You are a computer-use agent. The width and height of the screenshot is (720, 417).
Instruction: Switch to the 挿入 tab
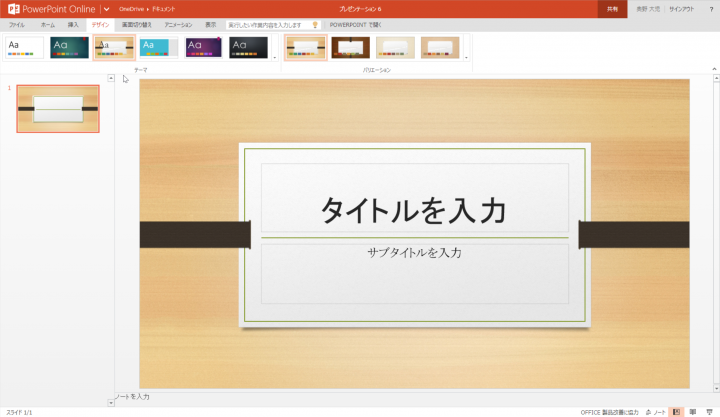pos(73,25)
